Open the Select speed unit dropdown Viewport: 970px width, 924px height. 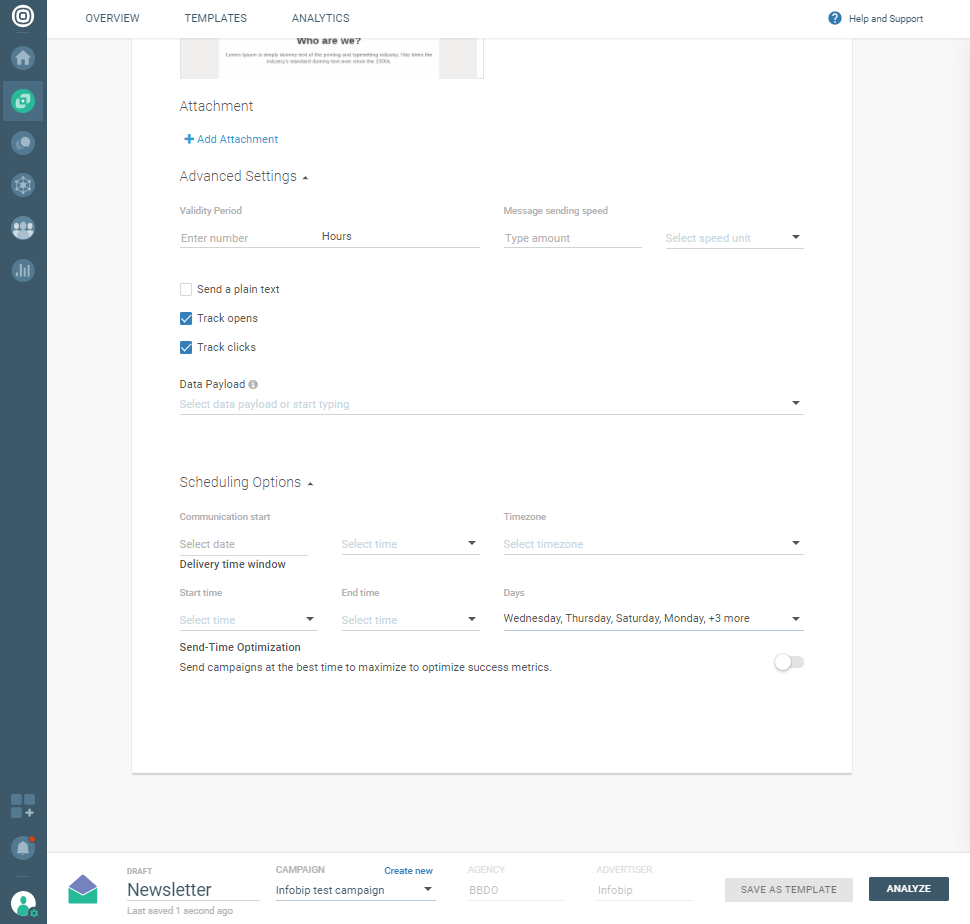coord(734,238)
